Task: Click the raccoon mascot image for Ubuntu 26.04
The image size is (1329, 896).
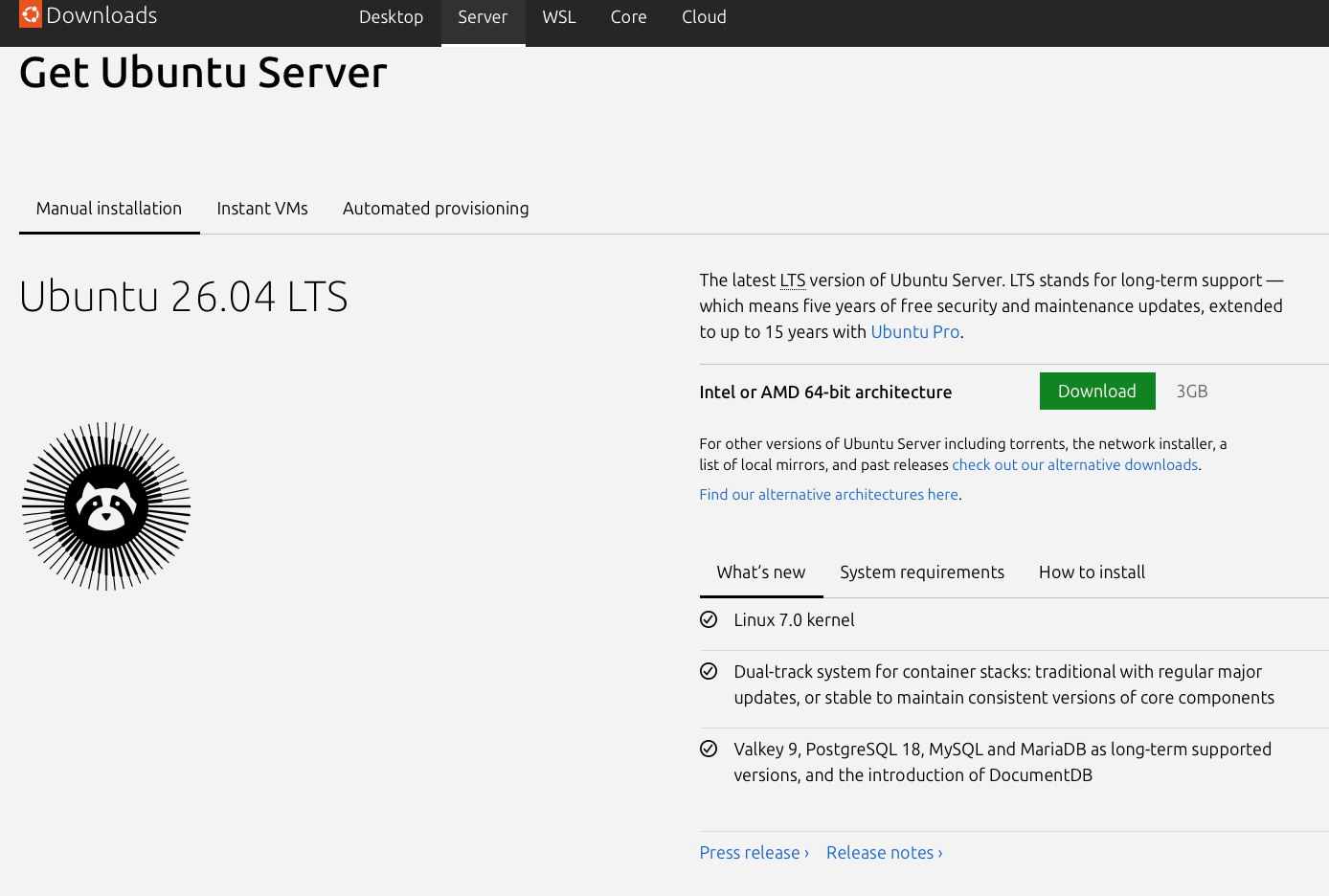Action: click(106, 506)
